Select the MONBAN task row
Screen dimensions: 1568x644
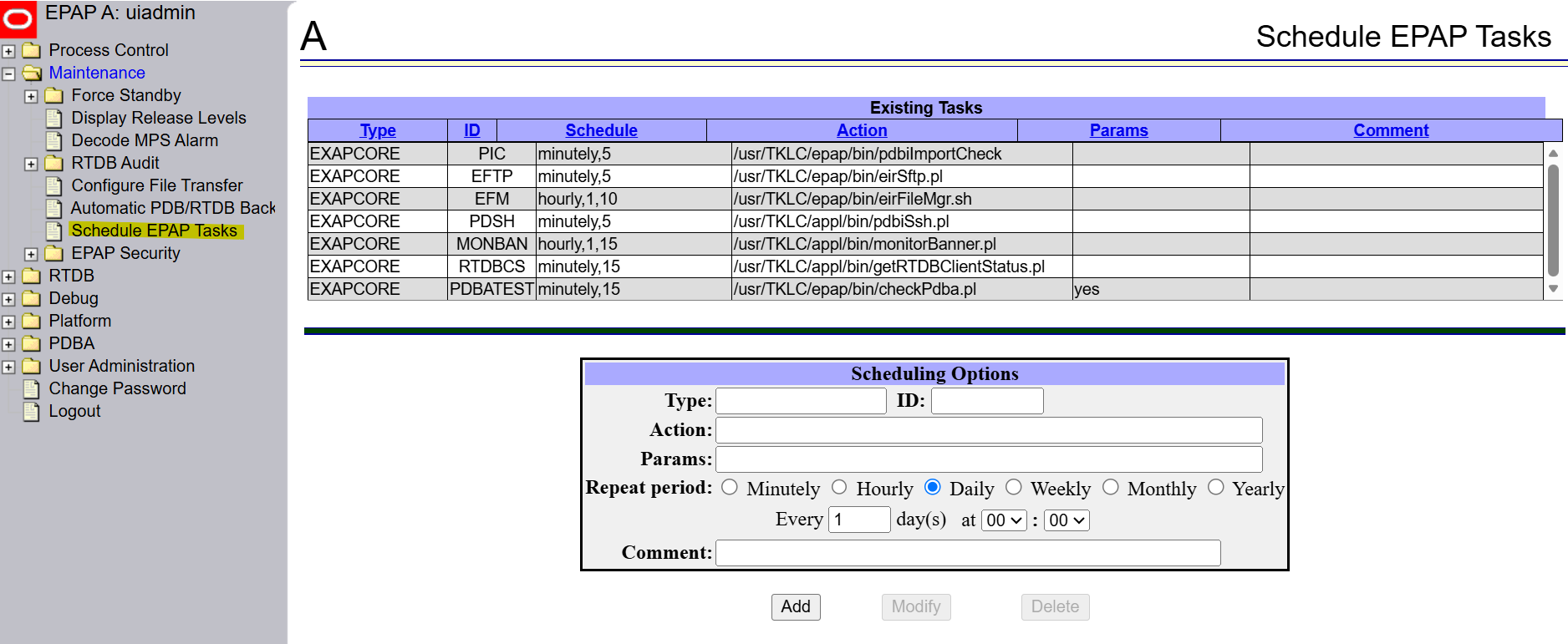(x=925, y=244)
